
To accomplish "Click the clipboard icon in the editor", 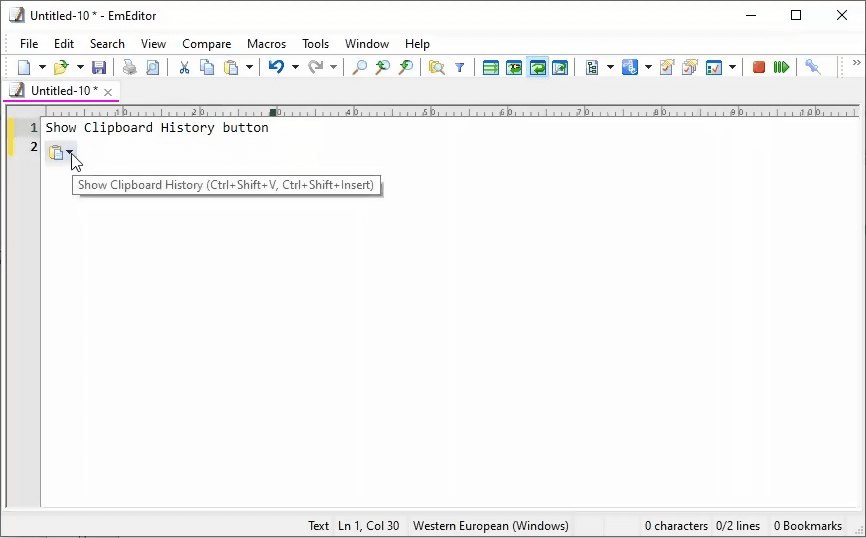I will 56,152.
